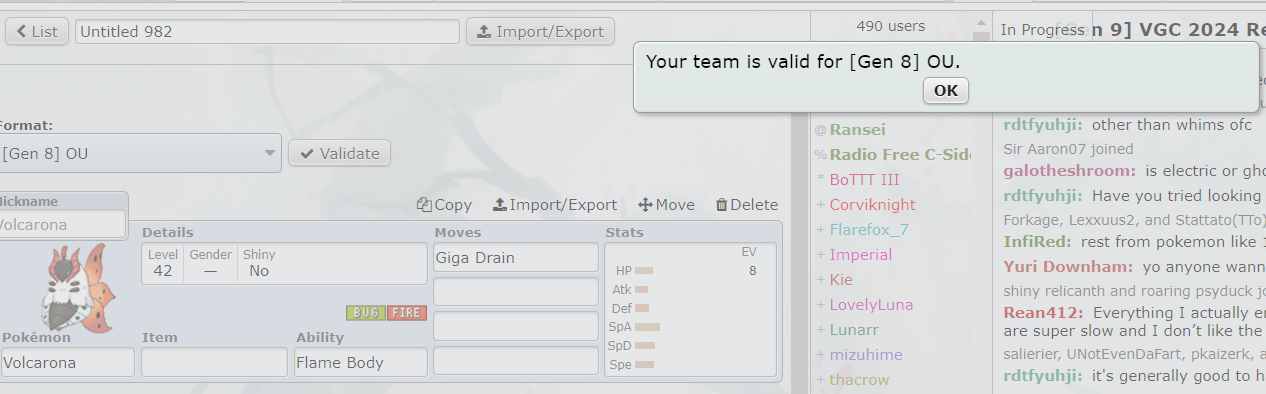Image resolution: width=1266 pixels, height=394 pixels.
Task: Click the Move arrows icon
Action: [x=645, y=205]
